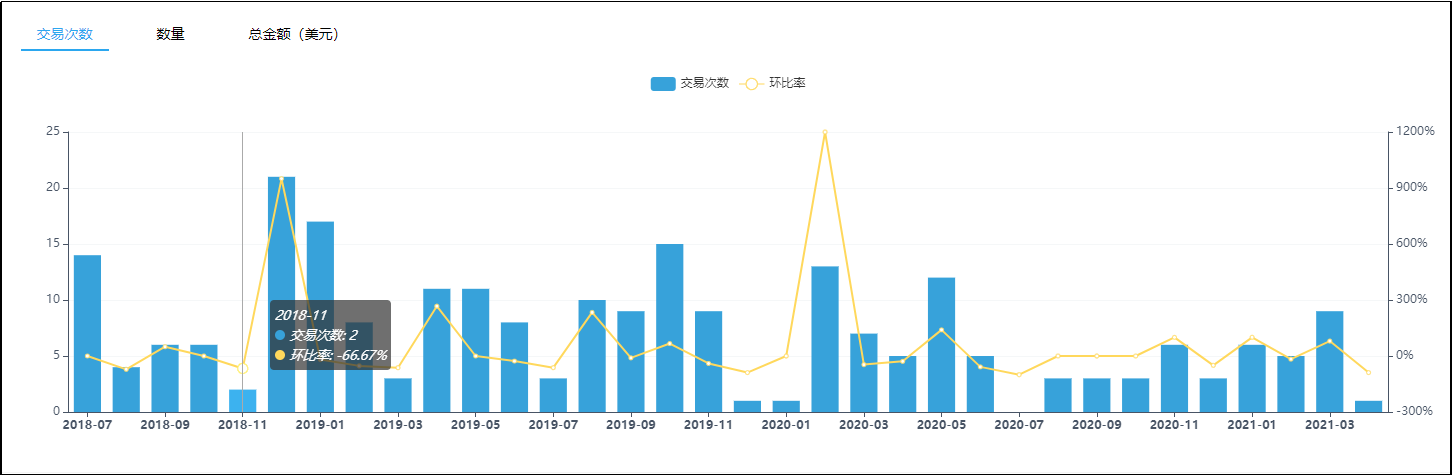Click the 2019-01 x-axis label
The height and width of the screenshot is (475, 1452).
coord(320,425)
